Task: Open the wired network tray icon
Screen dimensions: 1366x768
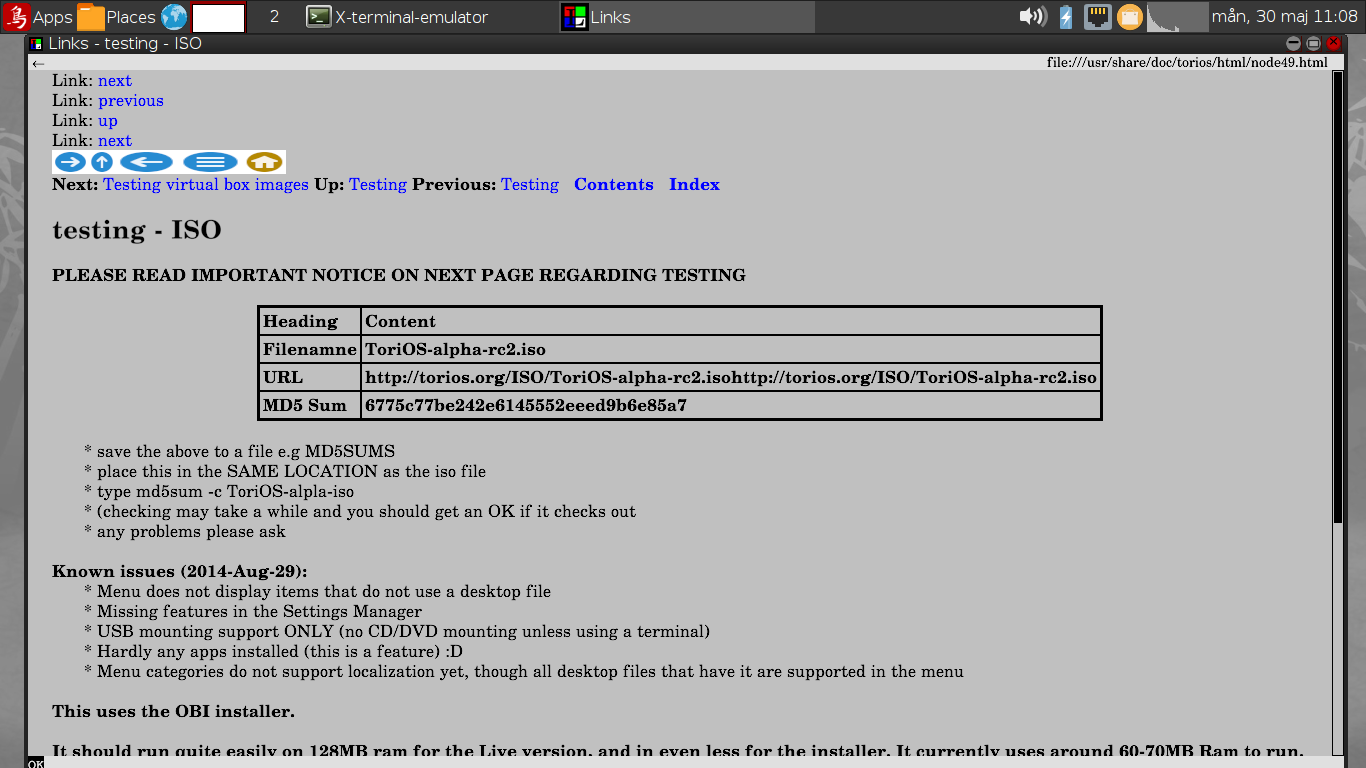Action: tap(1098, 17)
